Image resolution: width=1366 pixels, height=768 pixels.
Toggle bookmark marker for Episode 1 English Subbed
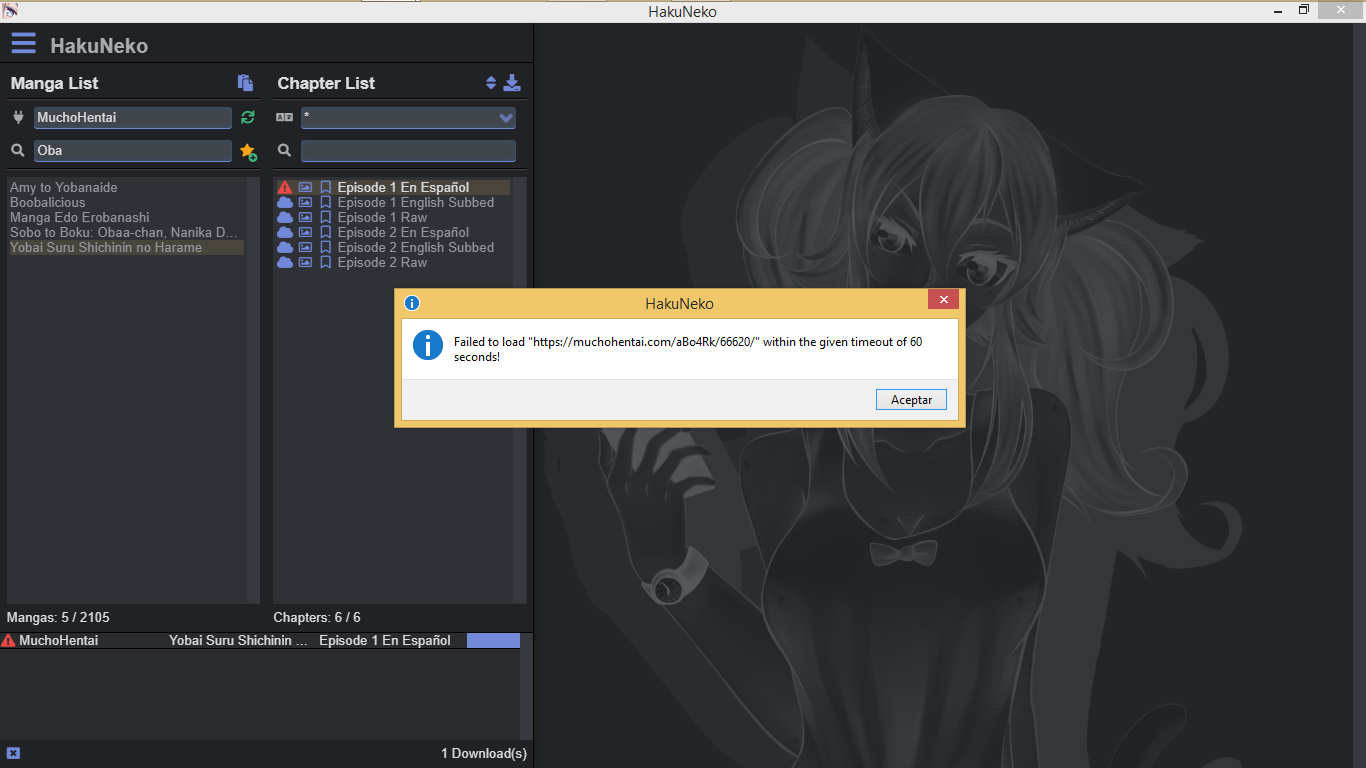click(x=325, y=202)
